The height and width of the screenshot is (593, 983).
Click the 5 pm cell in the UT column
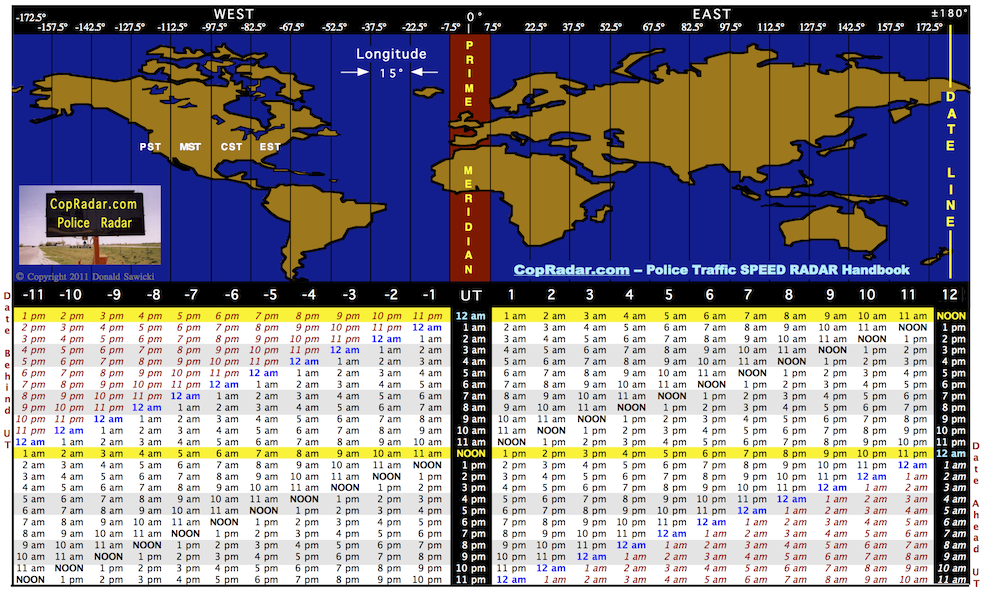click(473, 510)
